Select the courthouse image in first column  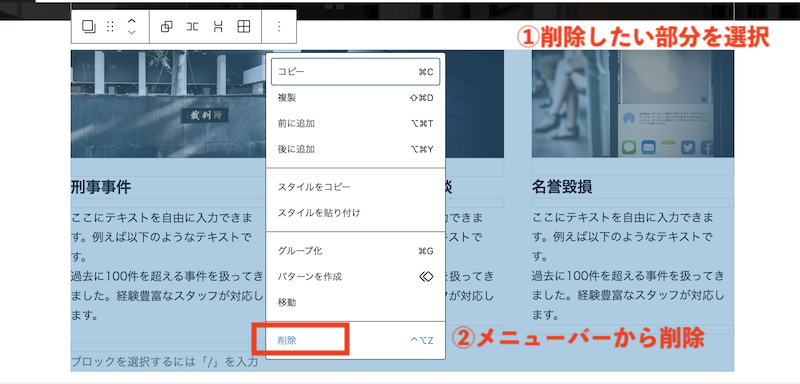click(x=168, y=104)
